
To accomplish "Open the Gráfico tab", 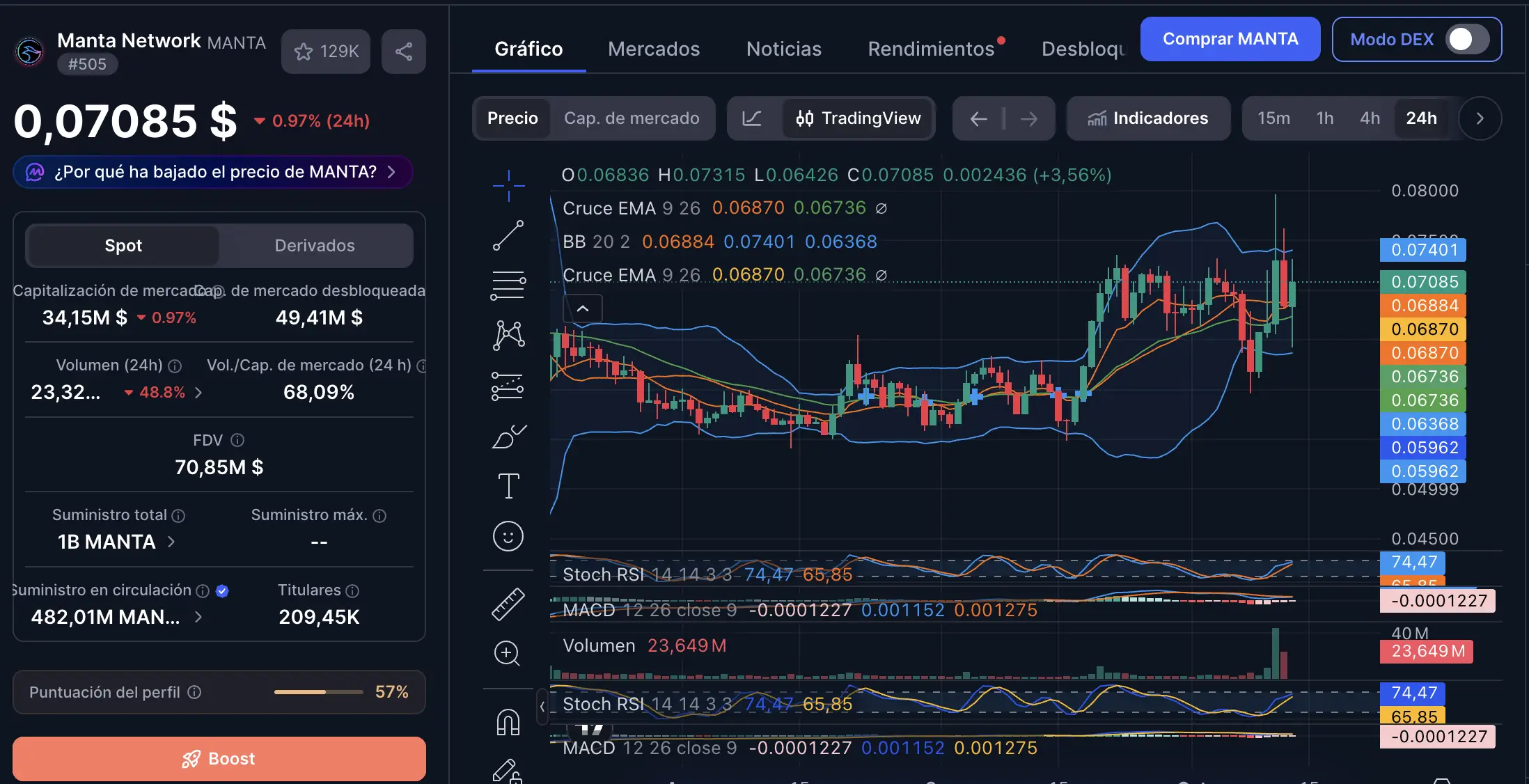I will point(528,49).
